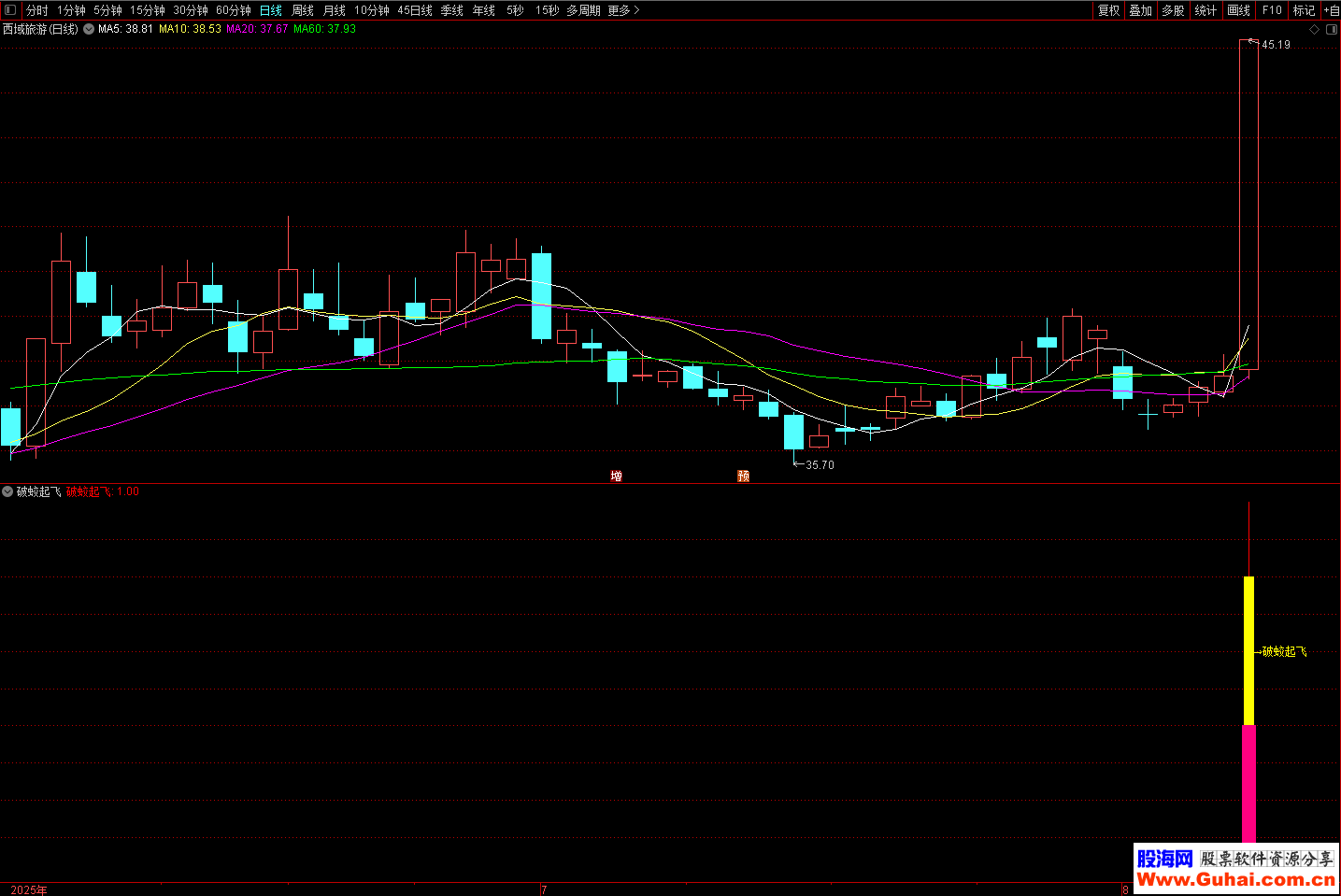Click the 45.19 high price label
The width and height of the screenshot is (1341, 896).
tap(1276, 45)
